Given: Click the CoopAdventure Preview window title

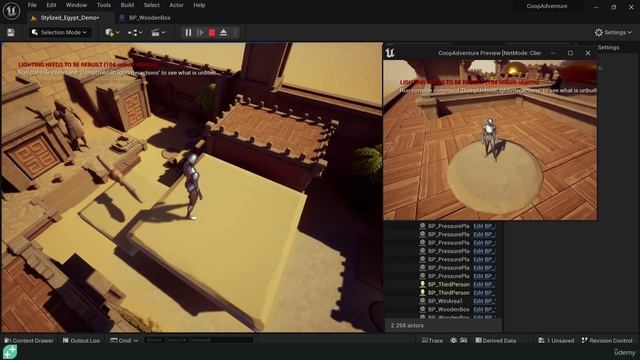Looking at the screenshot, I should coord(490,53).
